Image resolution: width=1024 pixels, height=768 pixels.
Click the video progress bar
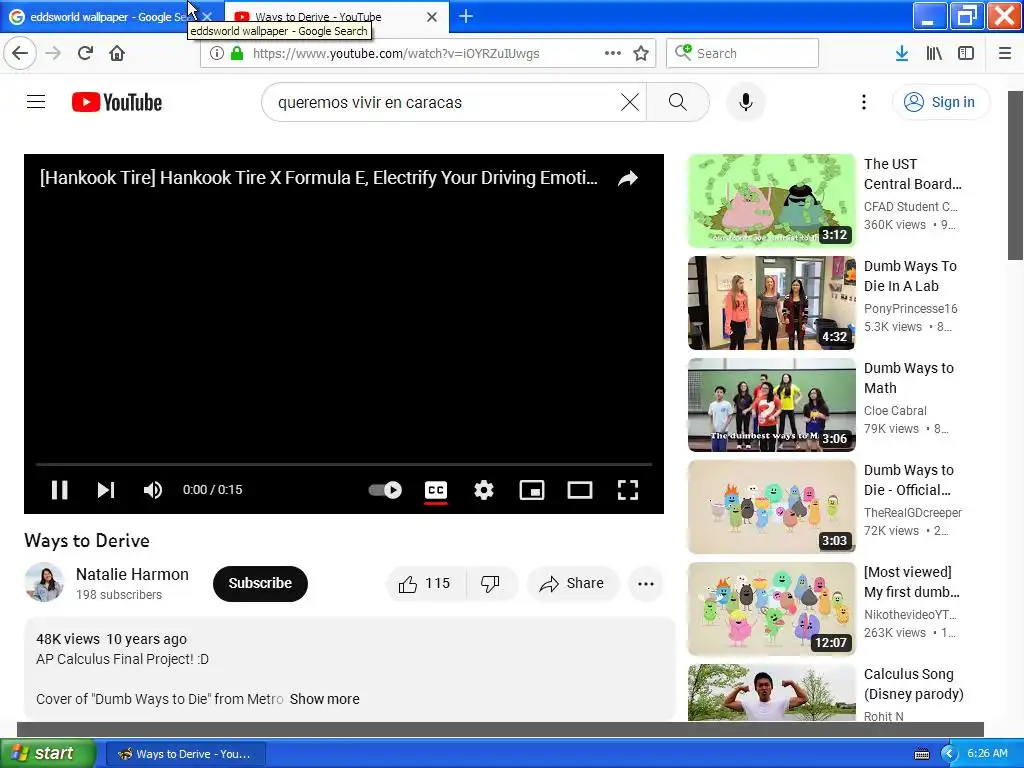[344, 464]
